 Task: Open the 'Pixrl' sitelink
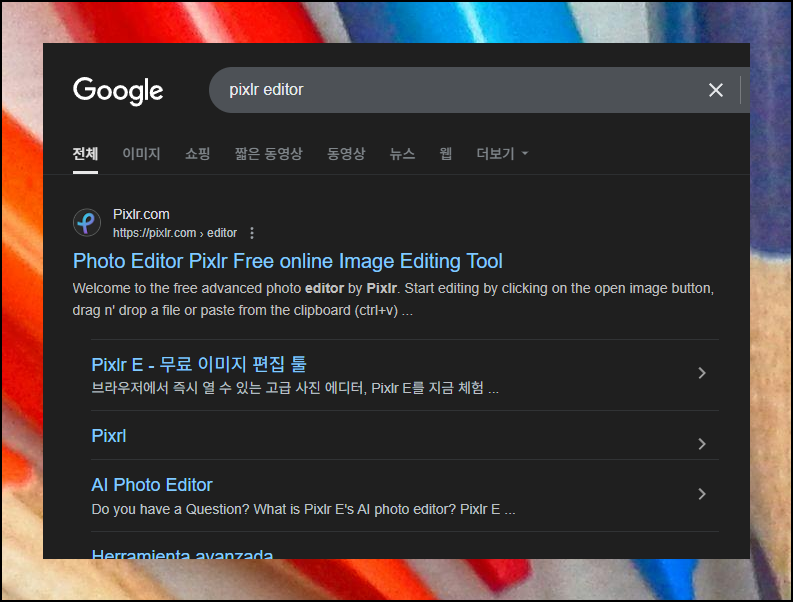click(109, 436)
